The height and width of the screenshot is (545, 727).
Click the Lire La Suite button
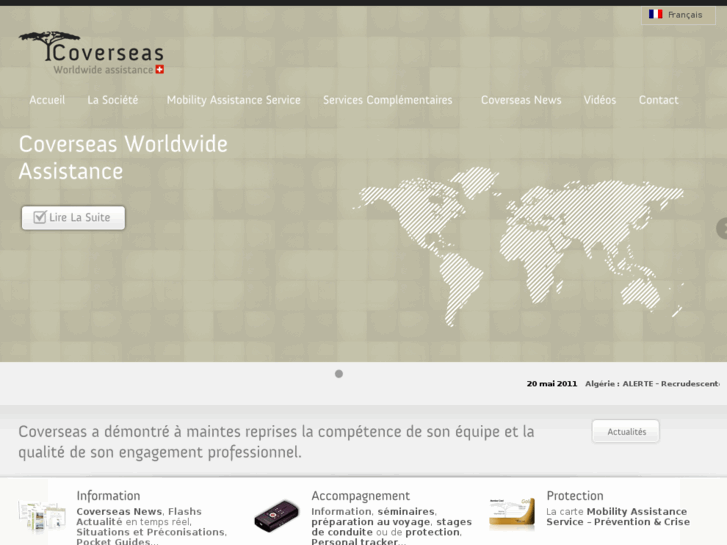pos(73,218)
